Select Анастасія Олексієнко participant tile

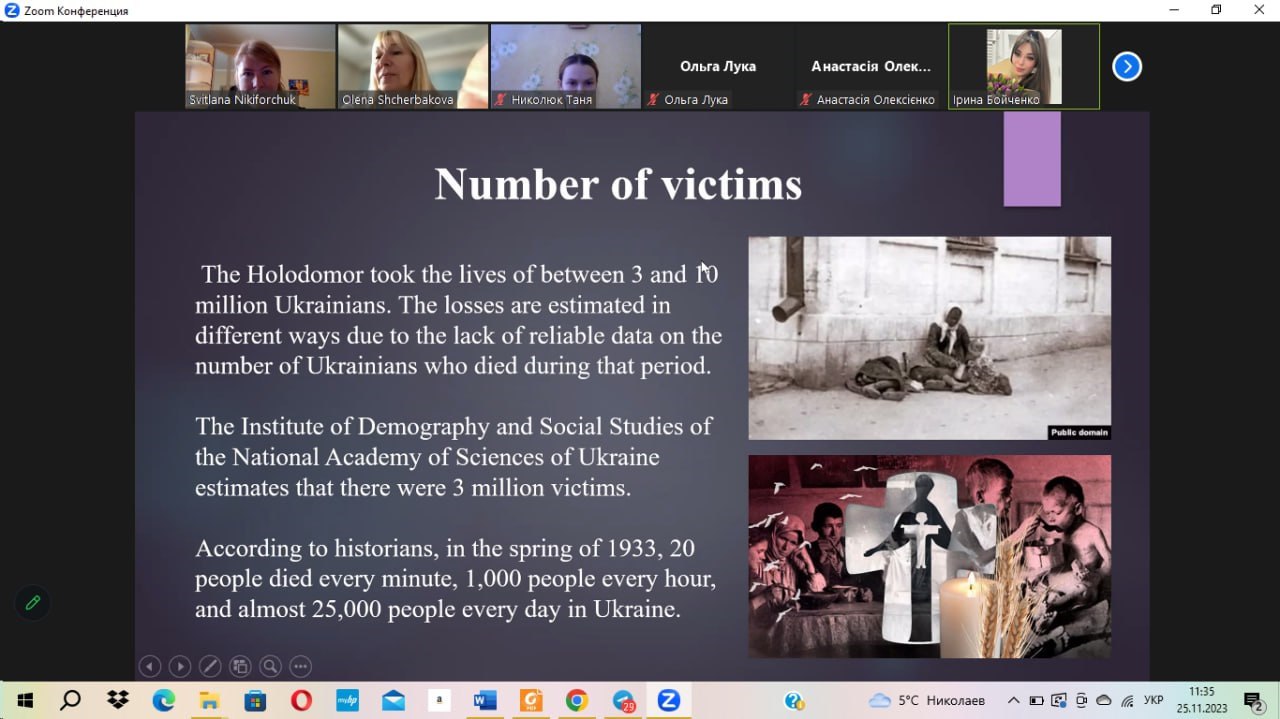[x=871, y=66]
